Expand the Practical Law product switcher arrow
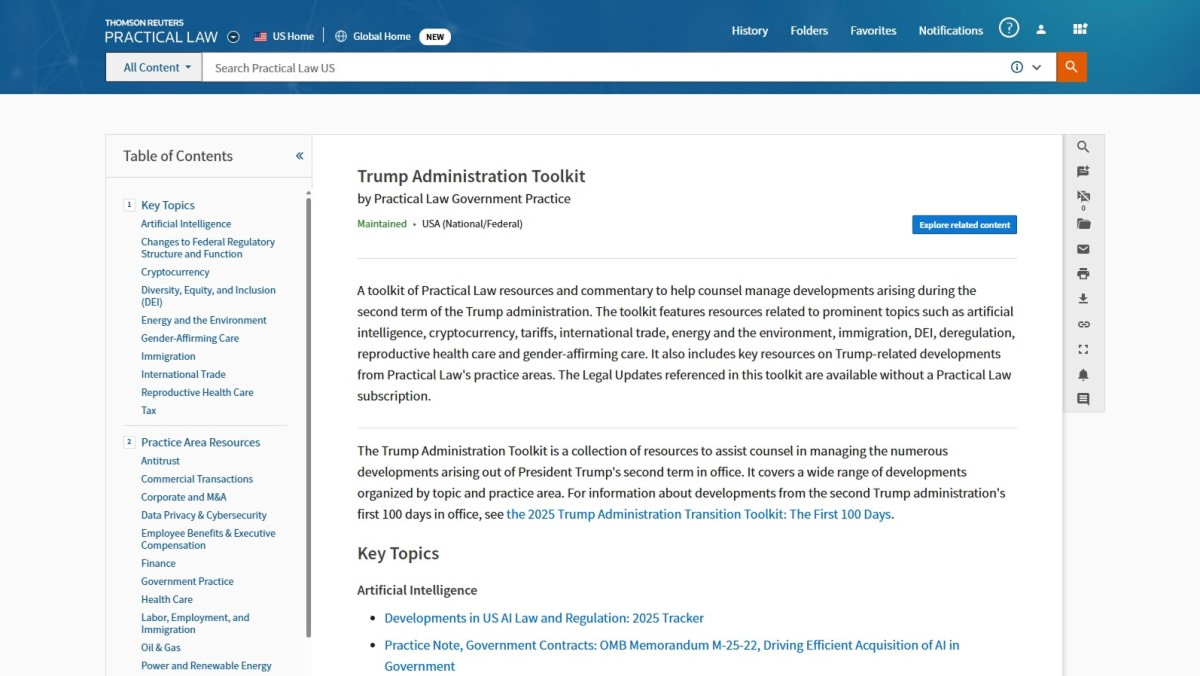Viewport: 1200px width, 676px height. pos(233,37)
